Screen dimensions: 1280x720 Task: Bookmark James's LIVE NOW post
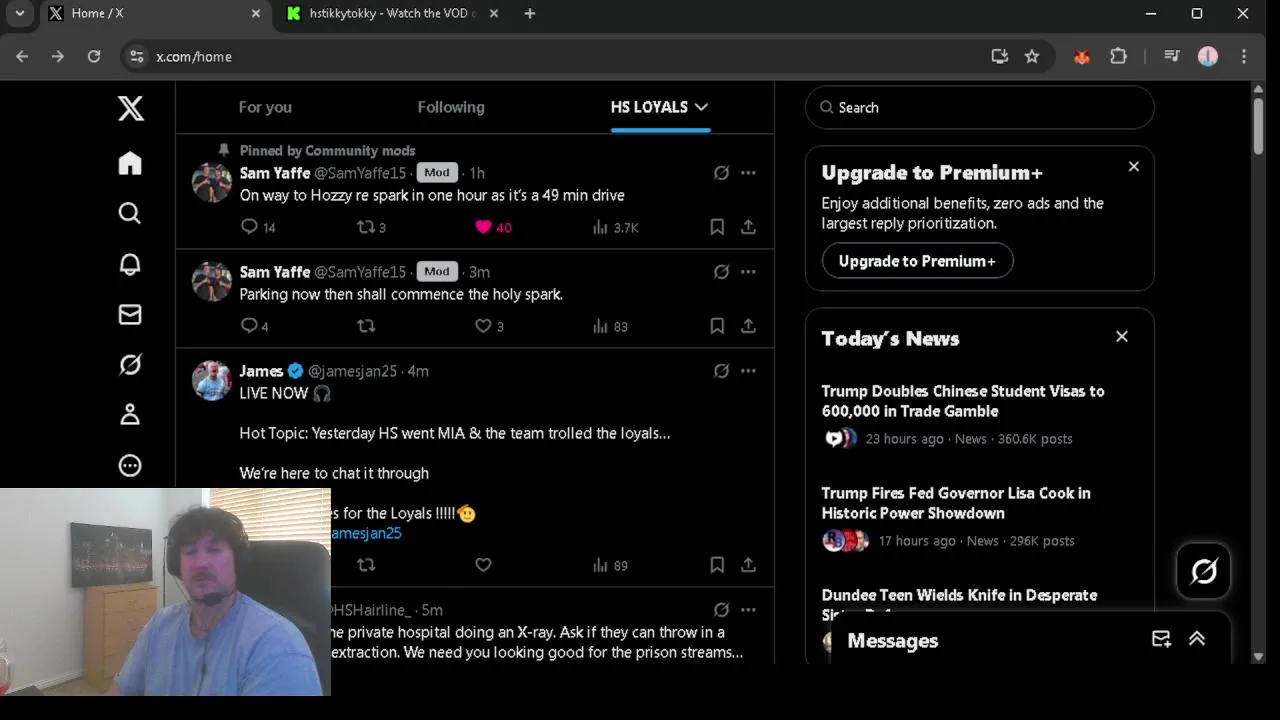[717, 565]
